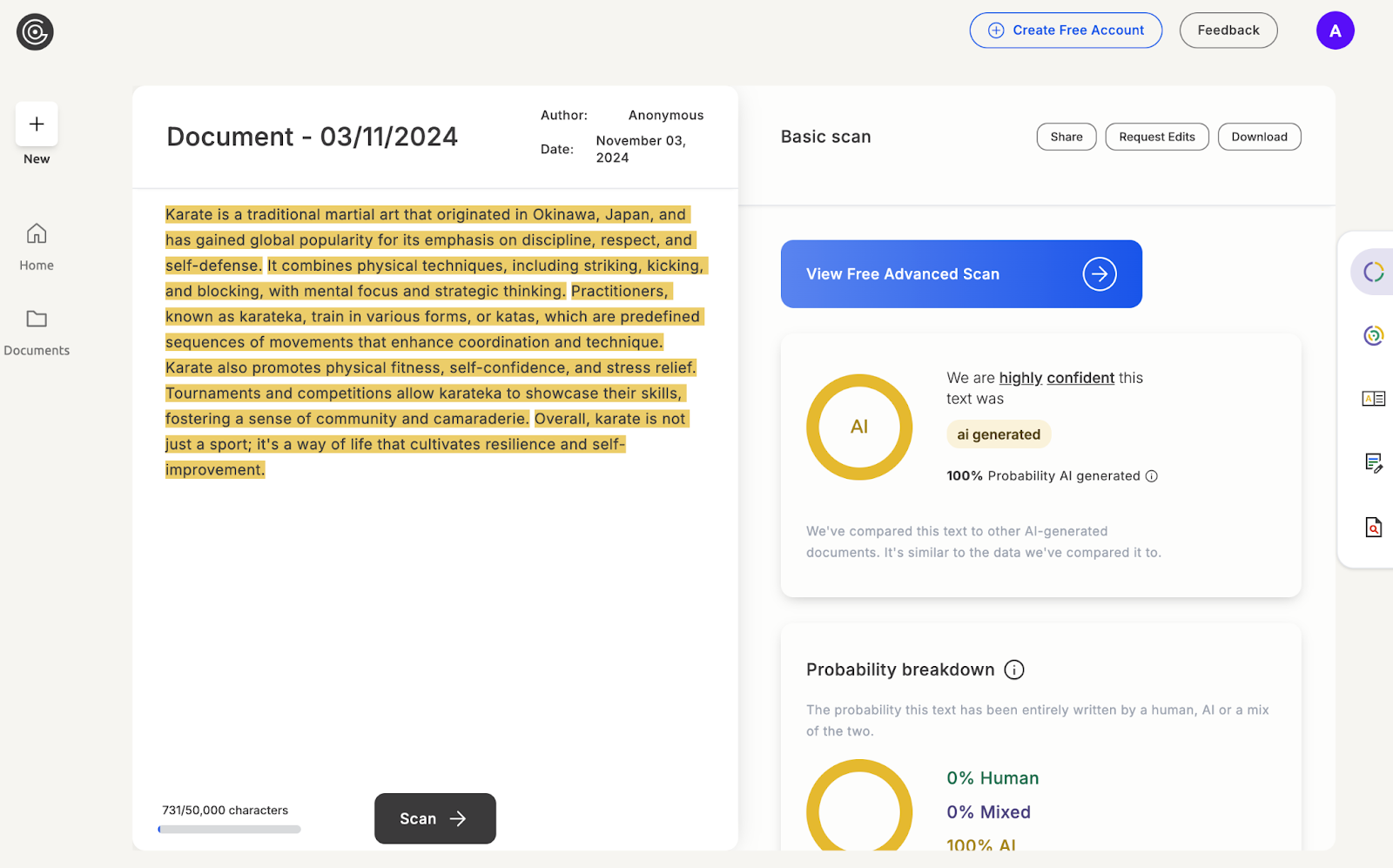Click the Create Free Account button

tap(1066, 30)
